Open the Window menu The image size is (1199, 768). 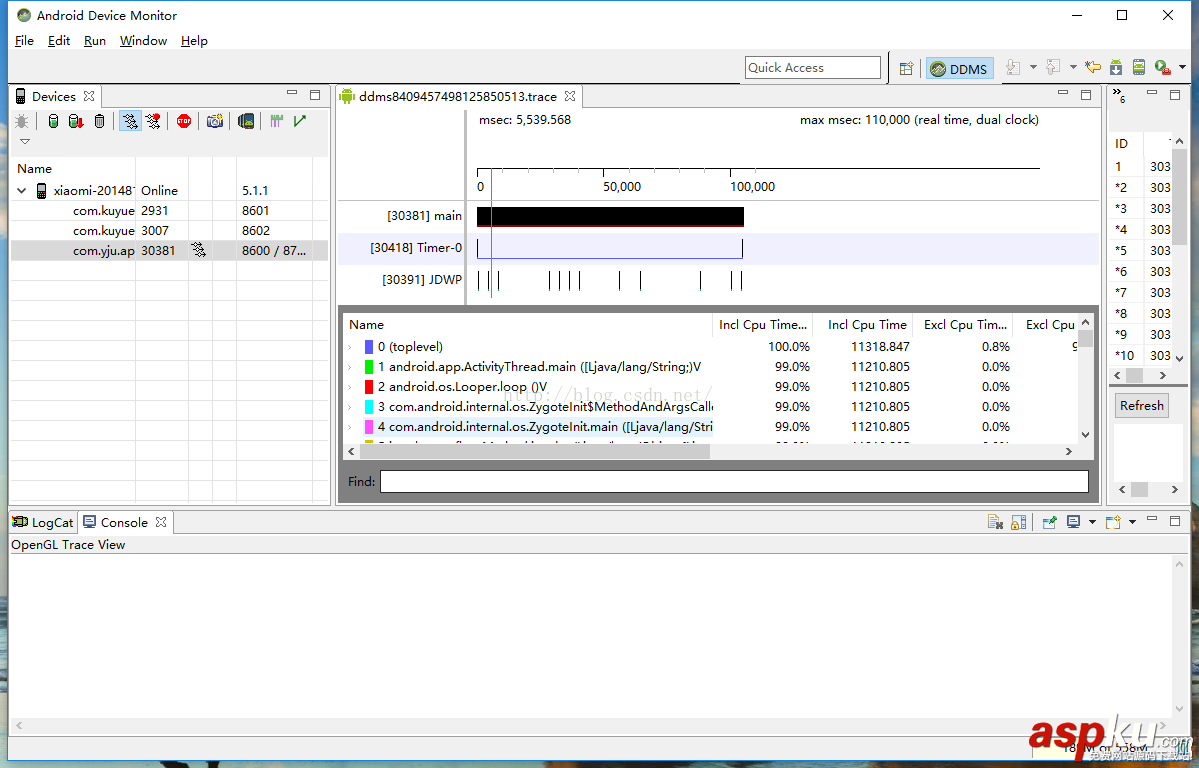coord(143,41)
